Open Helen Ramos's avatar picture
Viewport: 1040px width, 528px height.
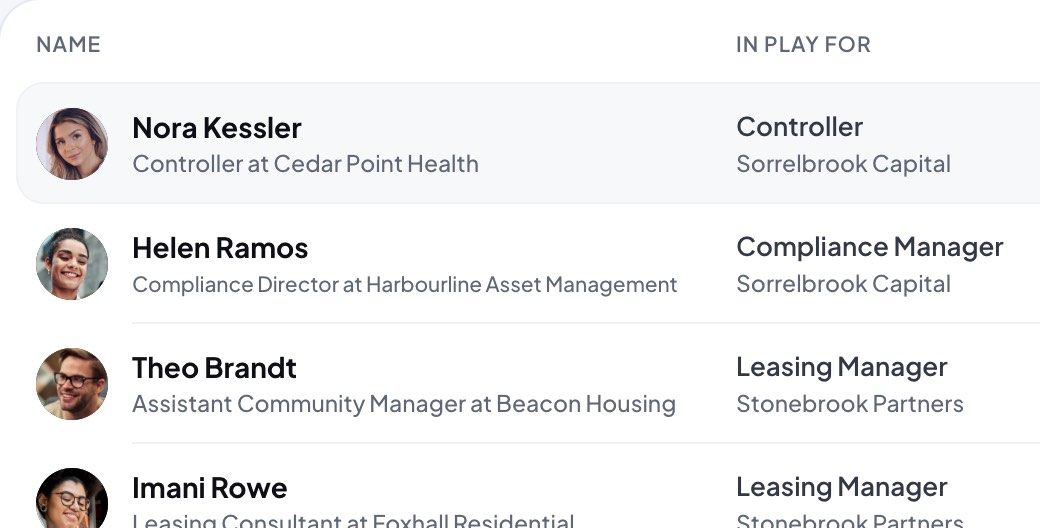(72, 264)
